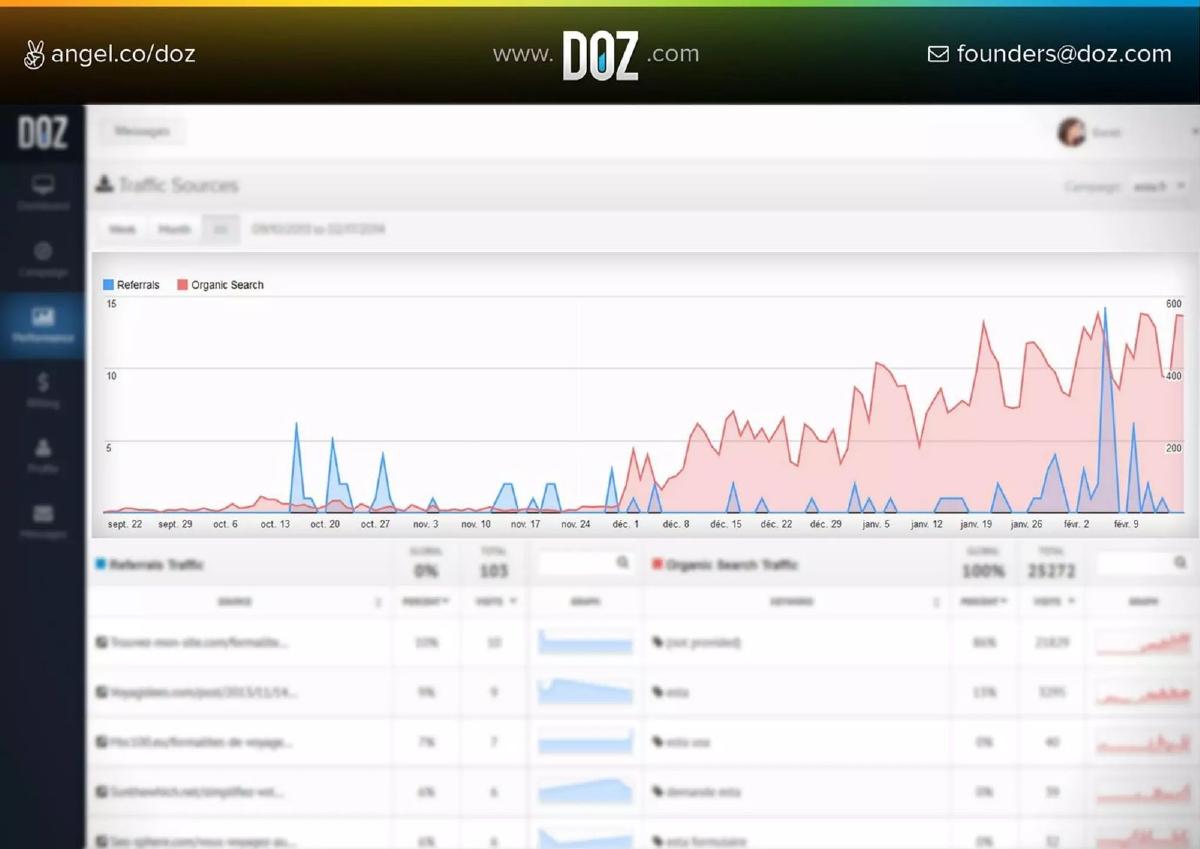The width and height of the screenshot is (1200, 849).
Task: Select the Week range button
Action: 122,229
